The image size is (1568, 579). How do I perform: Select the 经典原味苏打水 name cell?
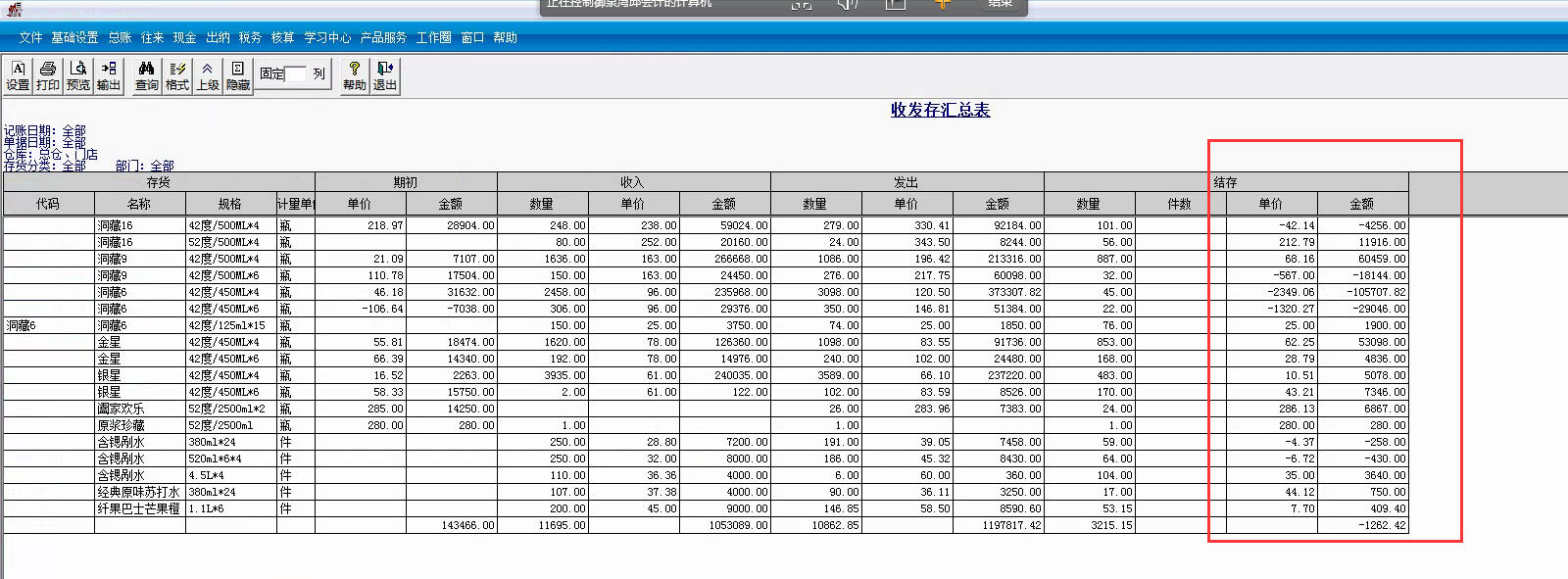(x=139, y=492)
